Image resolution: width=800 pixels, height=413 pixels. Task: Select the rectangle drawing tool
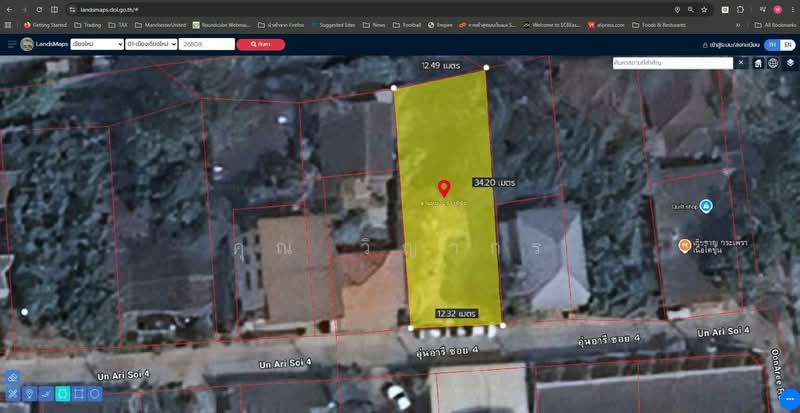79,394
